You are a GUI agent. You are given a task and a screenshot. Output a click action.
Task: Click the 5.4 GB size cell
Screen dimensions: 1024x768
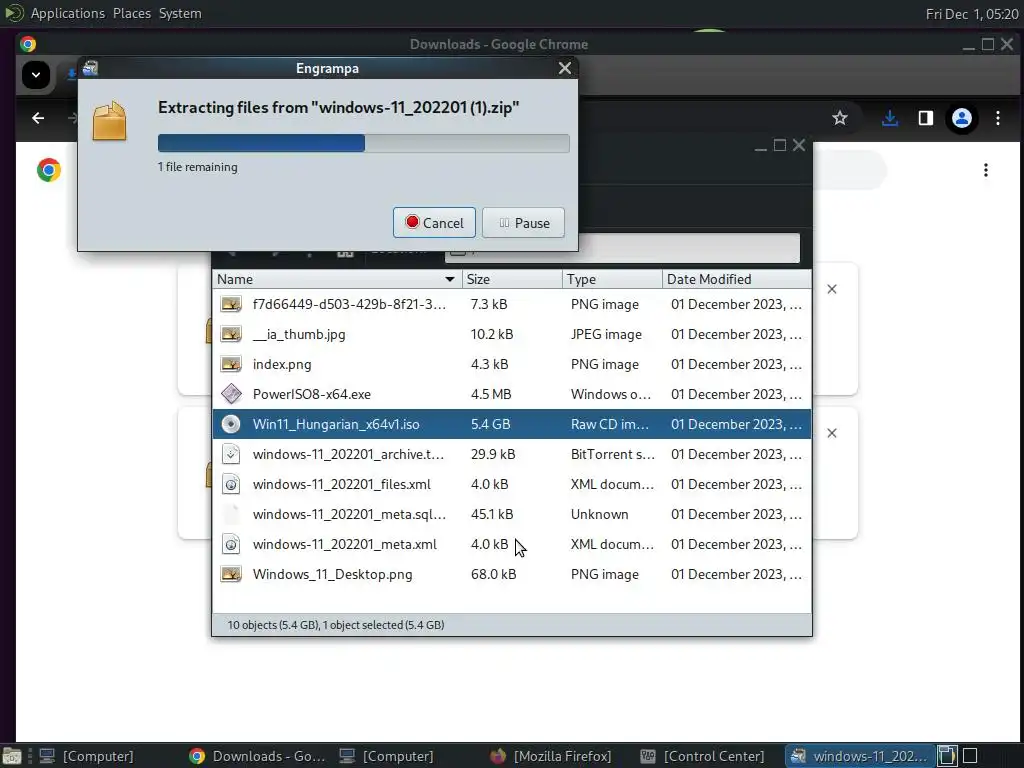(x=490, y=424)
